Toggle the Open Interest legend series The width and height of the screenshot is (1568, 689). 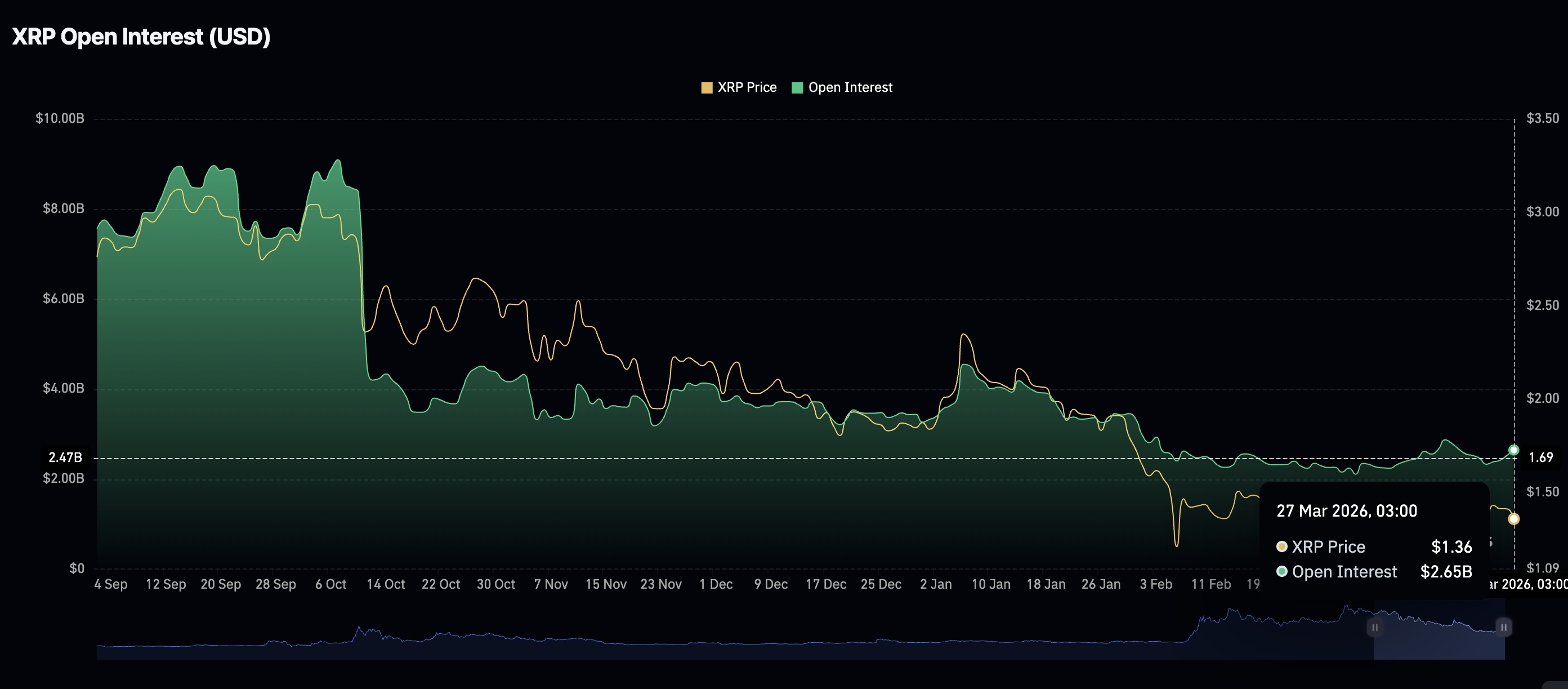(x=841, y=87)
